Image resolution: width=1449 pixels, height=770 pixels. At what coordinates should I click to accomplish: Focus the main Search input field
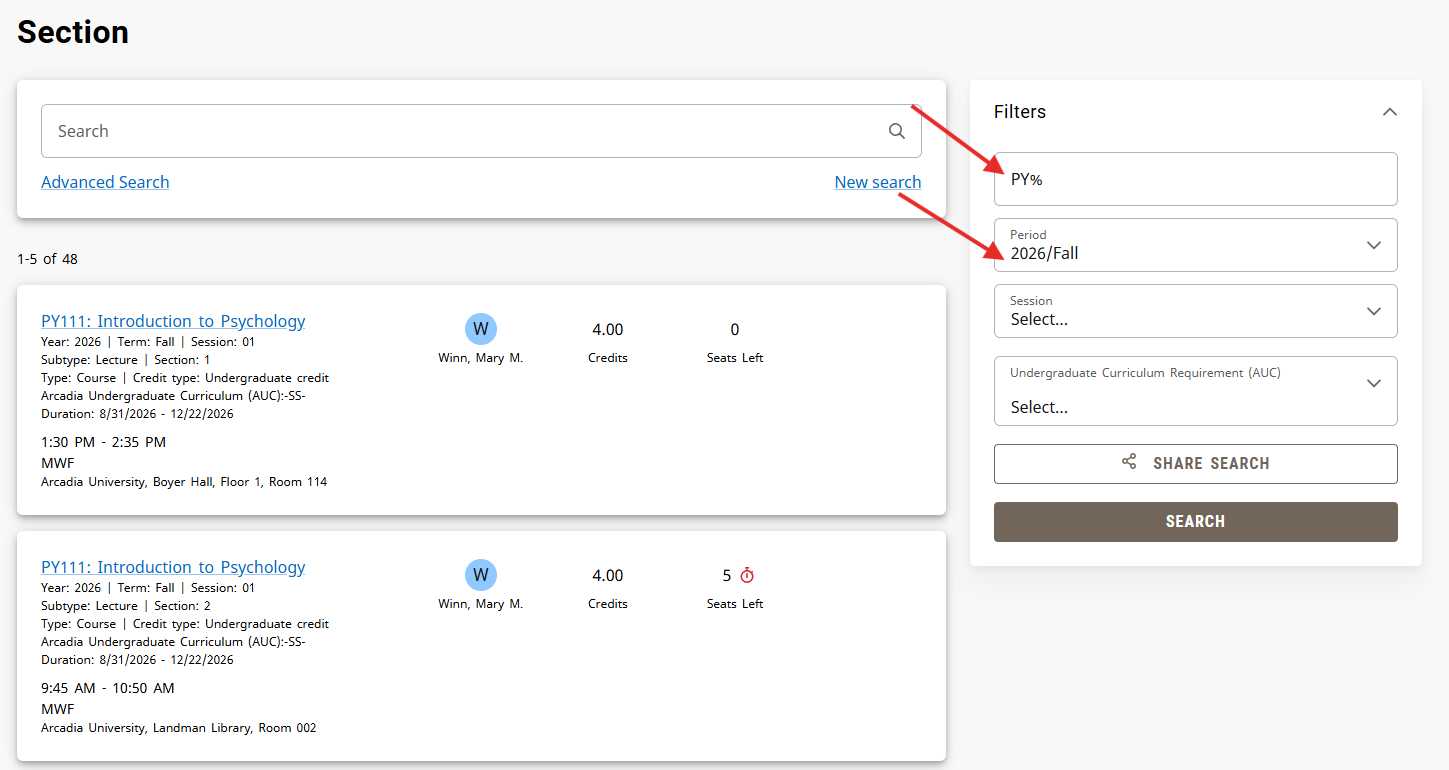click(481, 131)
